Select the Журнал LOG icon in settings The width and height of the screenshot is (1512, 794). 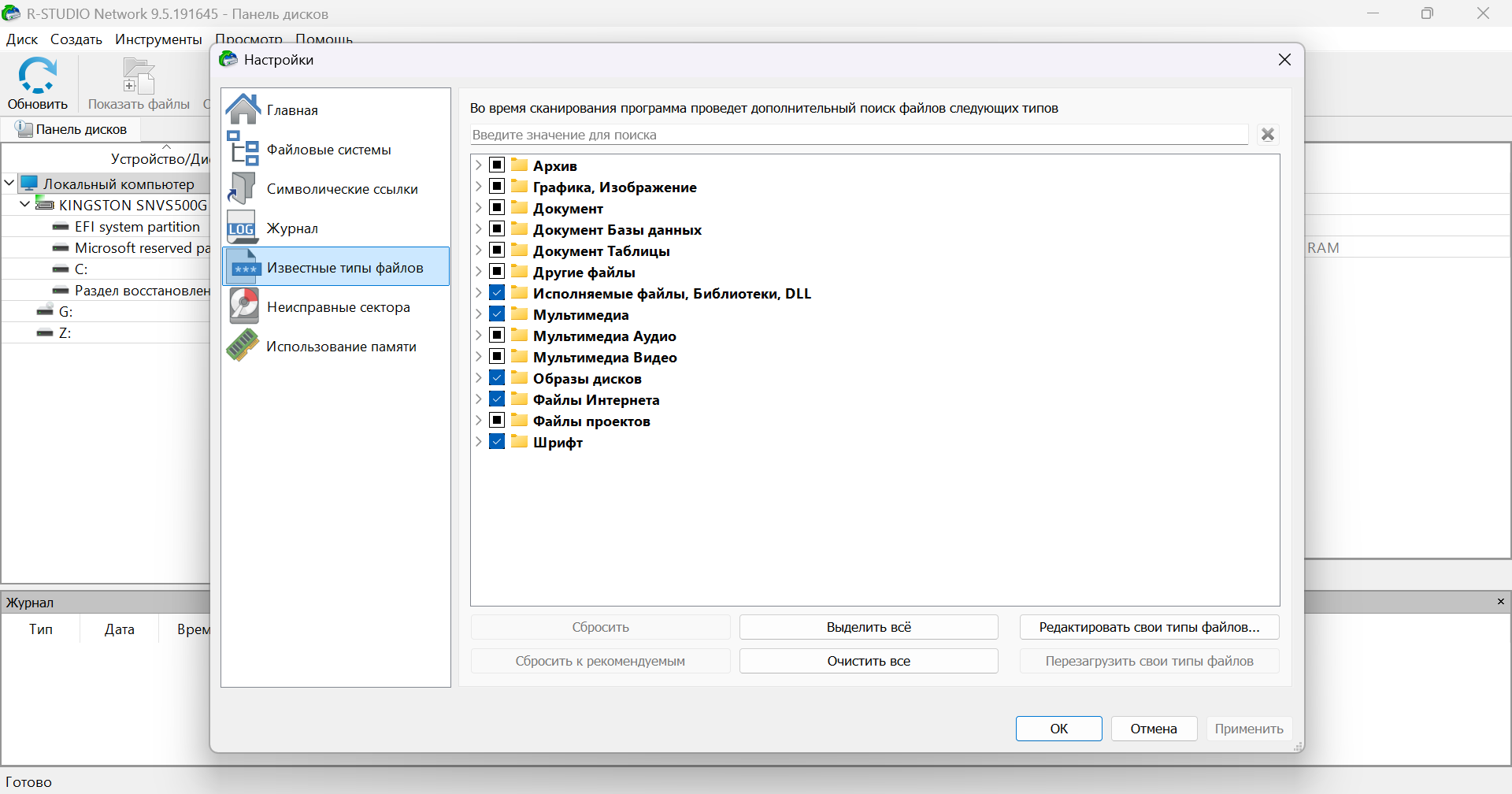243,228
